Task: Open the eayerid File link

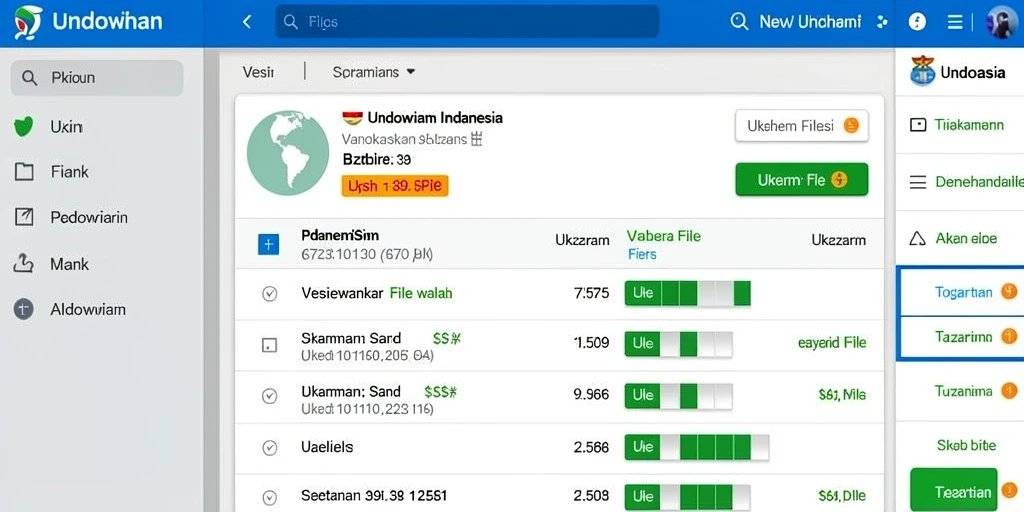Action: [832, 343]
